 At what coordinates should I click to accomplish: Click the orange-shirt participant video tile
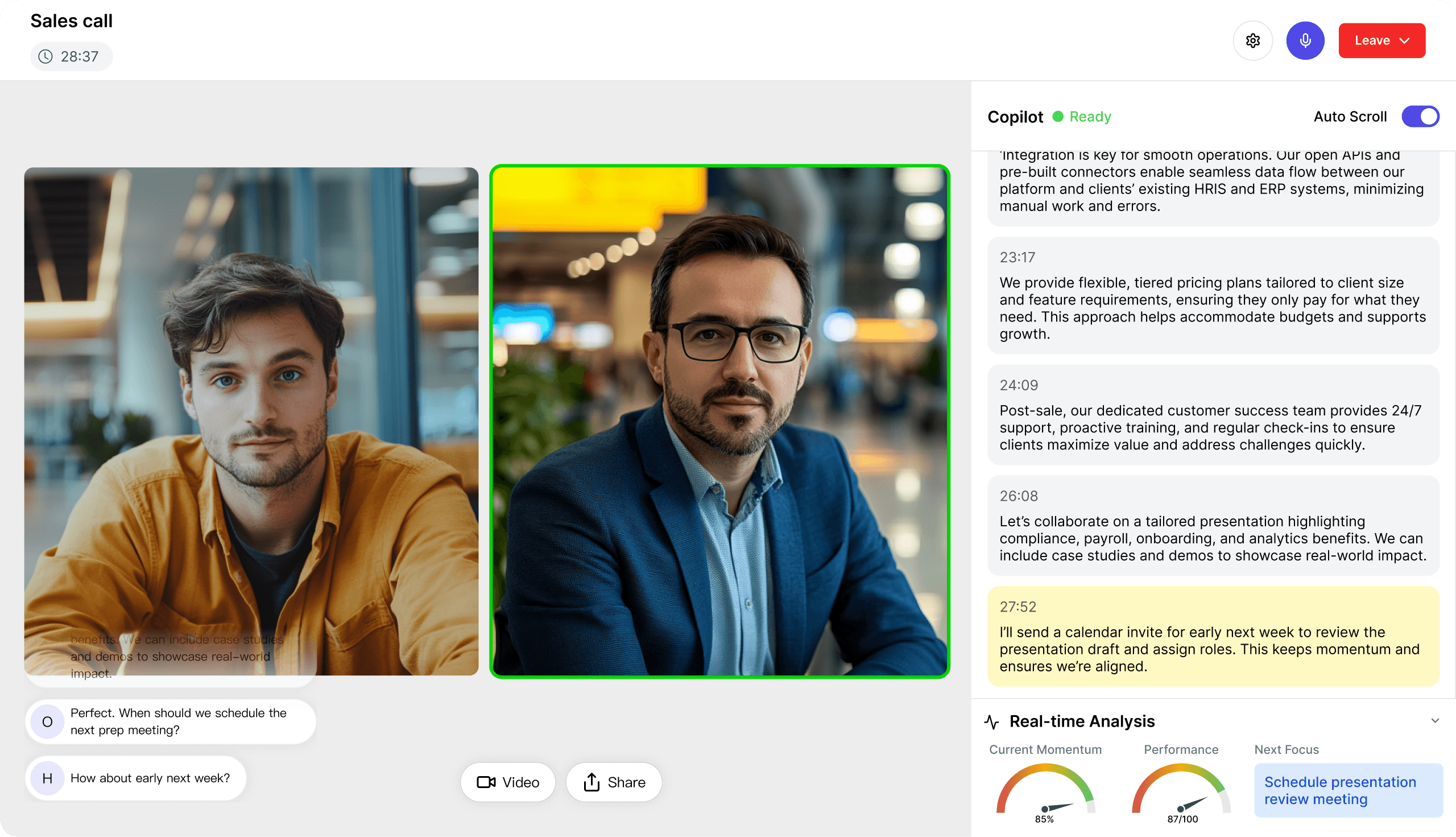click(251, 422)
